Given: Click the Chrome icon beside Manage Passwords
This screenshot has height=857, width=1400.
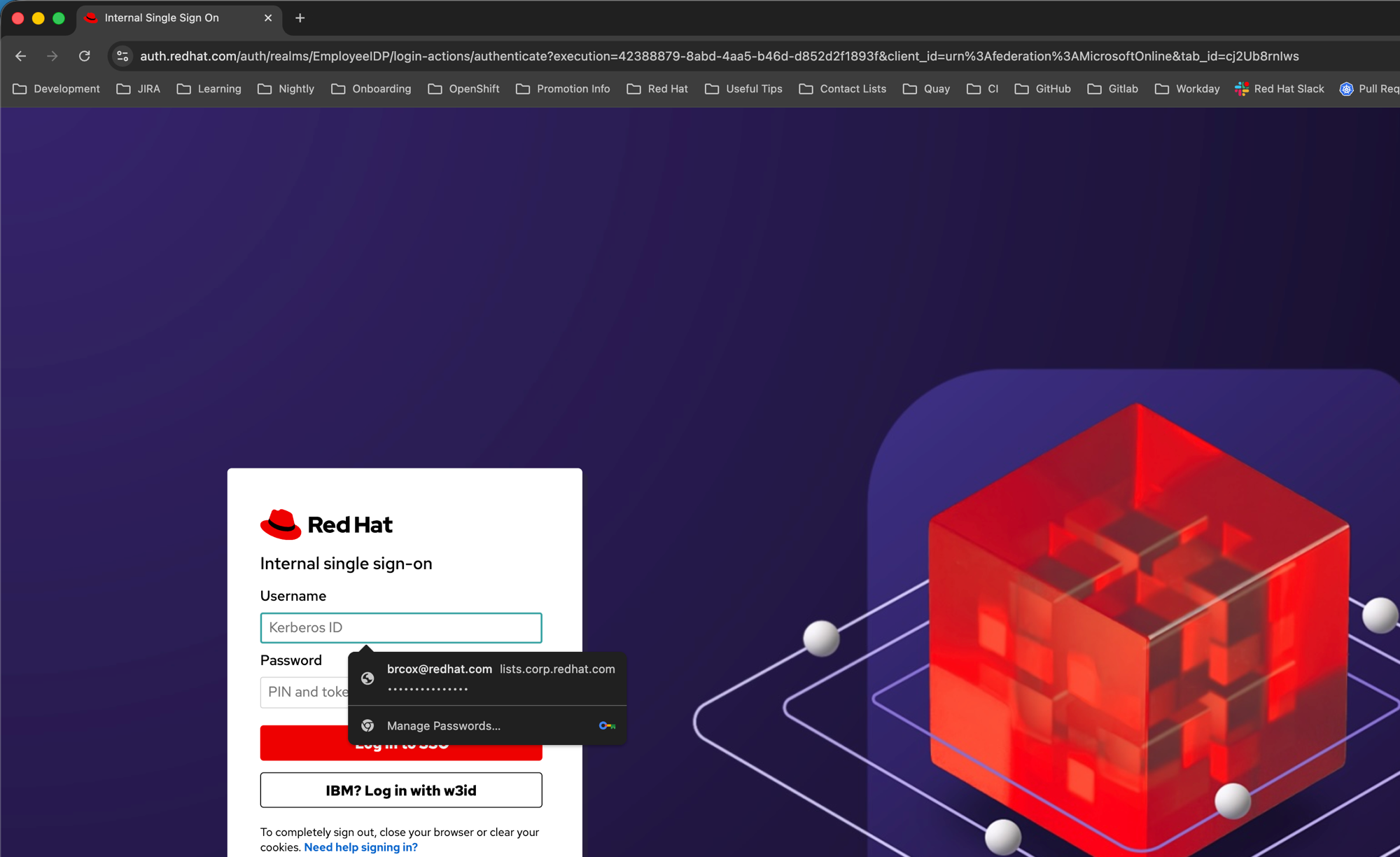Looking at the screenshot, I should tap(367, 725).
